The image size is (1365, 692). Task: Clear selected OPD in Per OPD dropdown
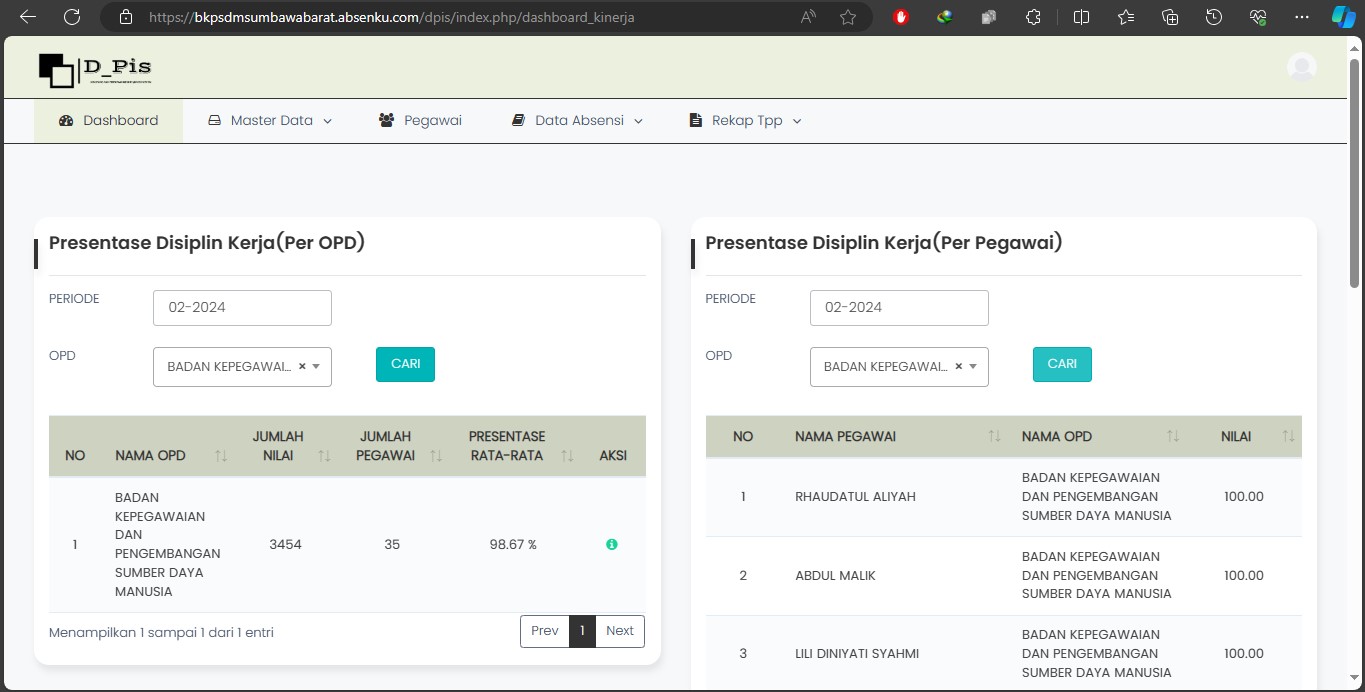(302, 367)
